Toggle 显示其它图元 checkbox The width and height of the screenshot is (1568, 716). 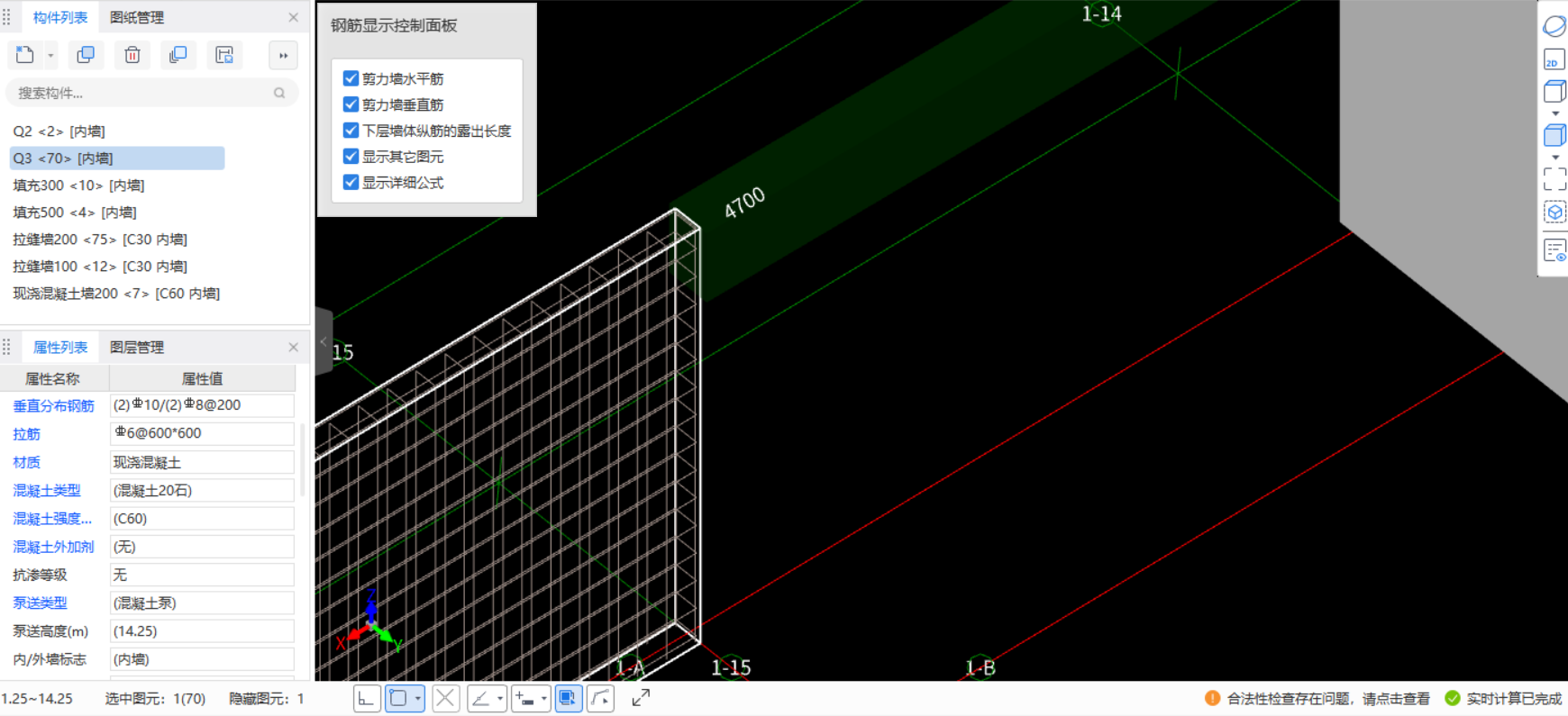pos(351,157)
